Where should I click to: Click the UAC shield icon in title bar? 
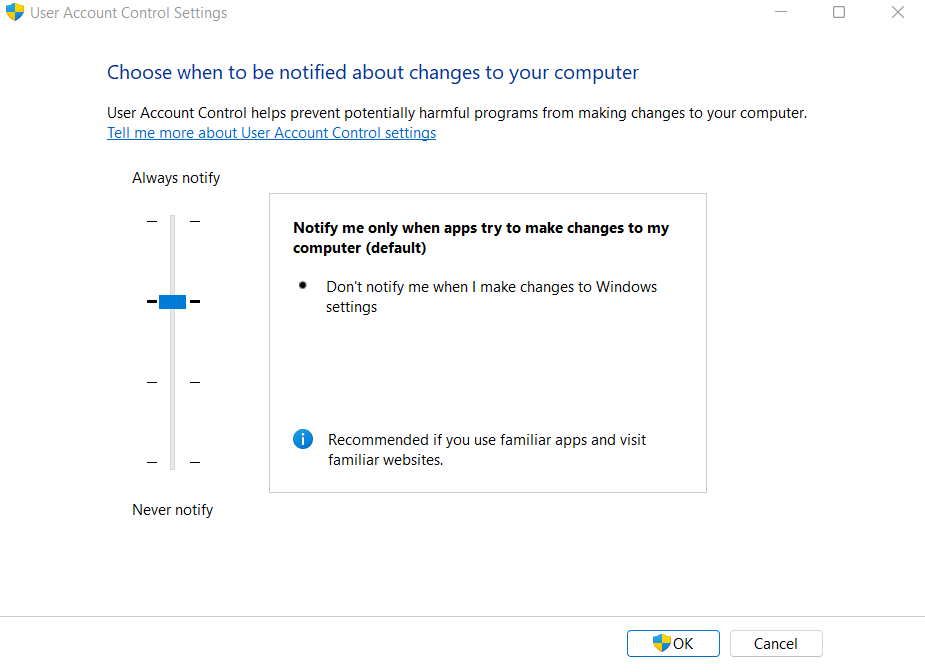(14, 13)
